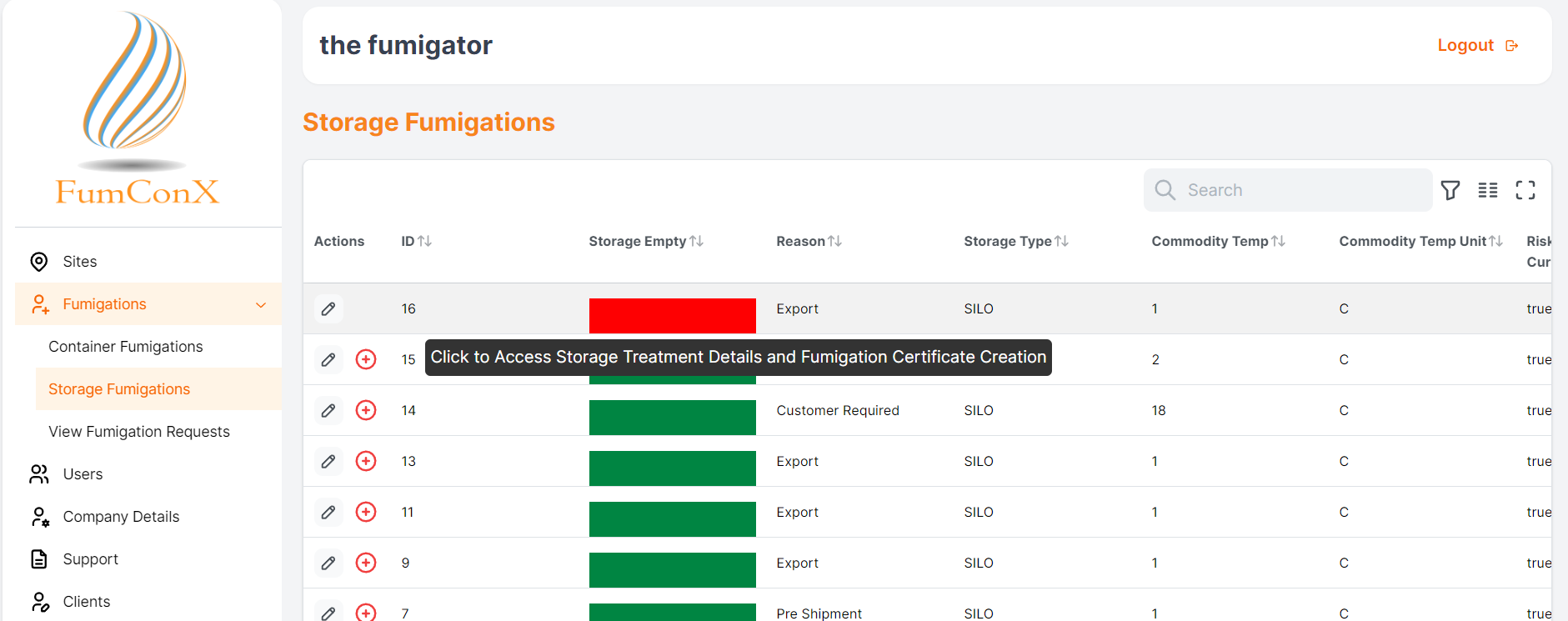This screenshot has width=1568, height=621.
Task: Edit fumigation record 11 with pencil icon
Action: click(328, 512)
